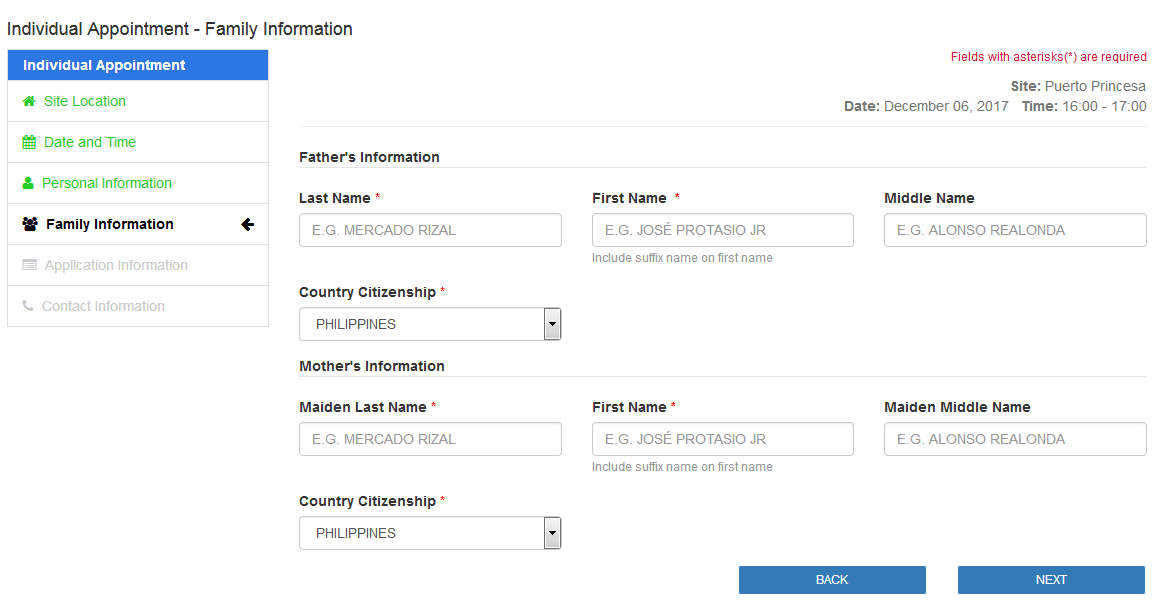Click the dropdown arrow showing PHILIPPINES under Father's Information
The width and height of the screenshot is (1173, 603).
[551, 324]
